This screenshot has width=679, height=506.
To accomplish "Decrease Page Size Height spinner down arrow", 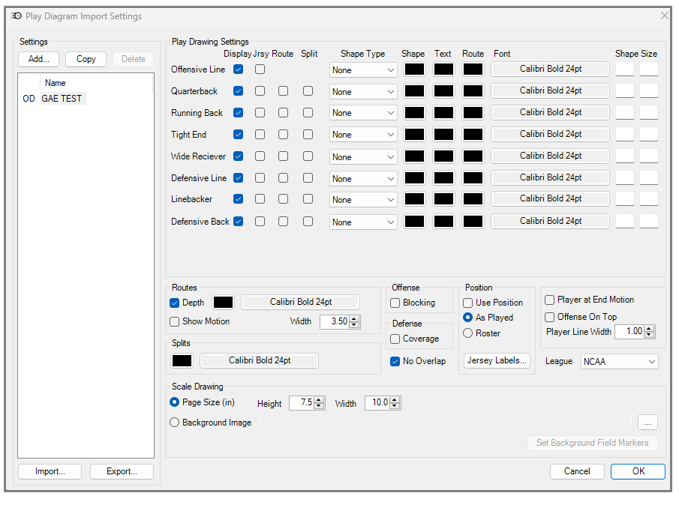I will click(319, 406).
